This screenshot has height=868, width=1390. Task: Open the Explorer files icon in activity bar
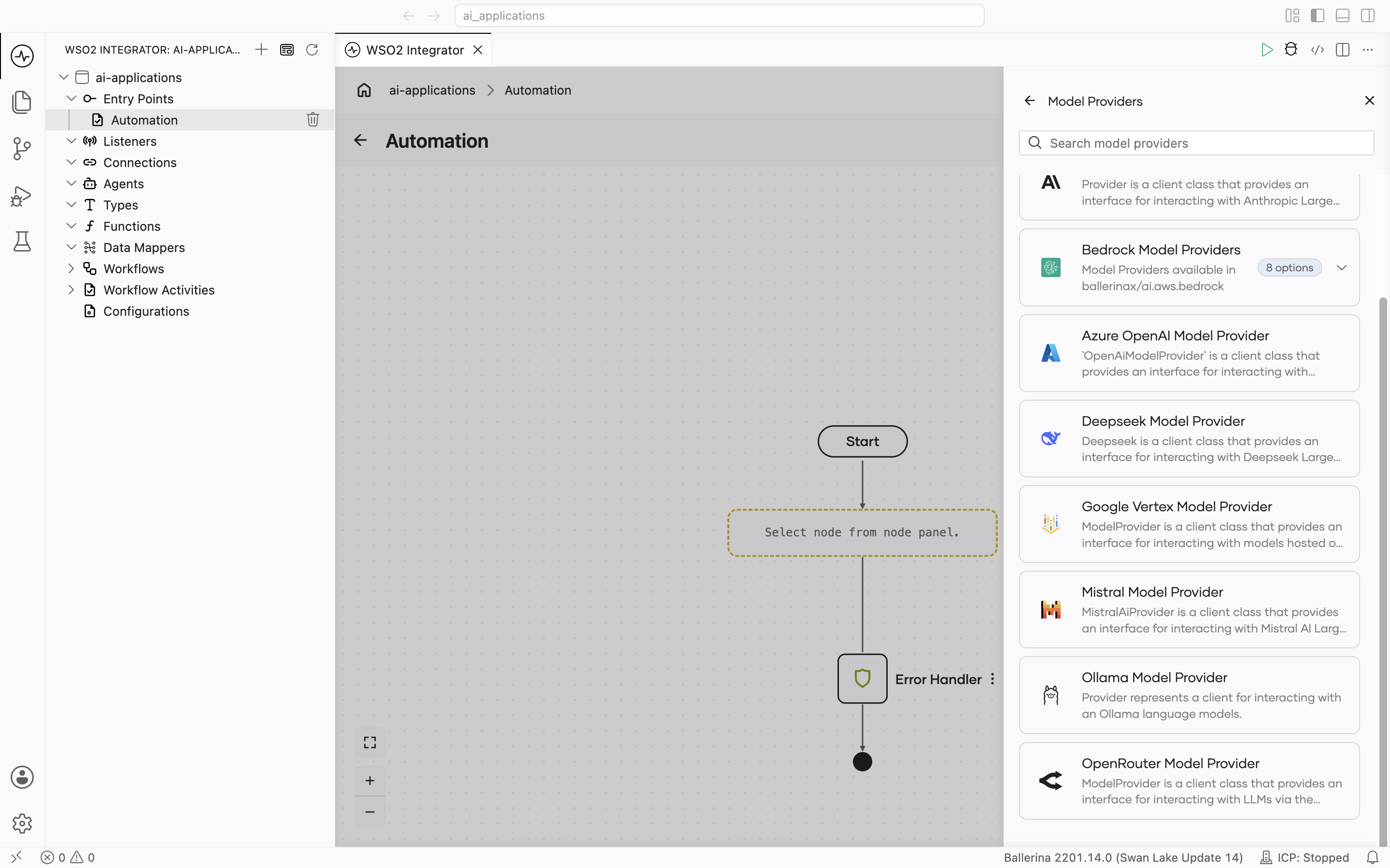[x=22, y=102]
